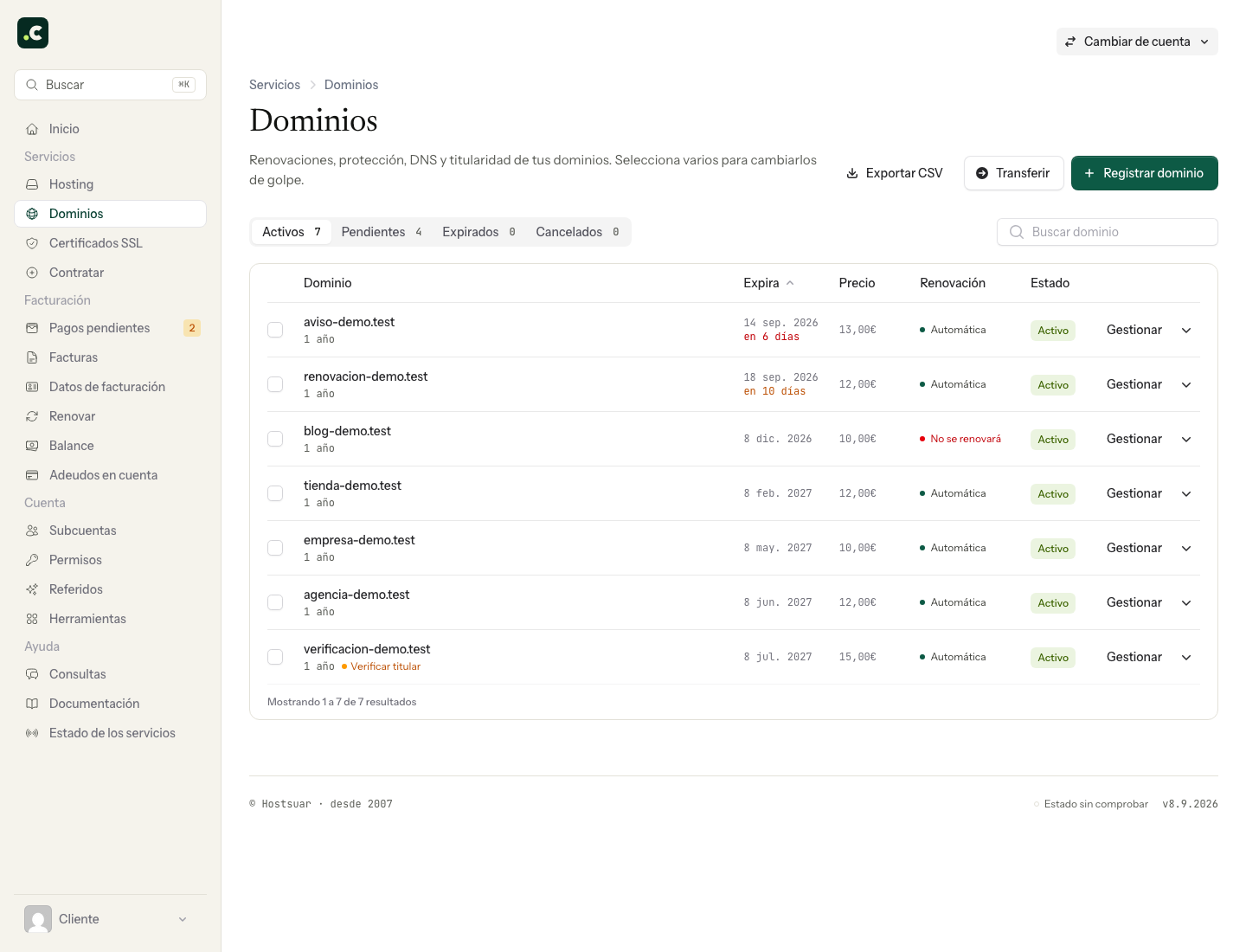Click the Permisos key icon
This screenshot has width=1246, height=952.
pyautogui.click(x=32, y=560)
